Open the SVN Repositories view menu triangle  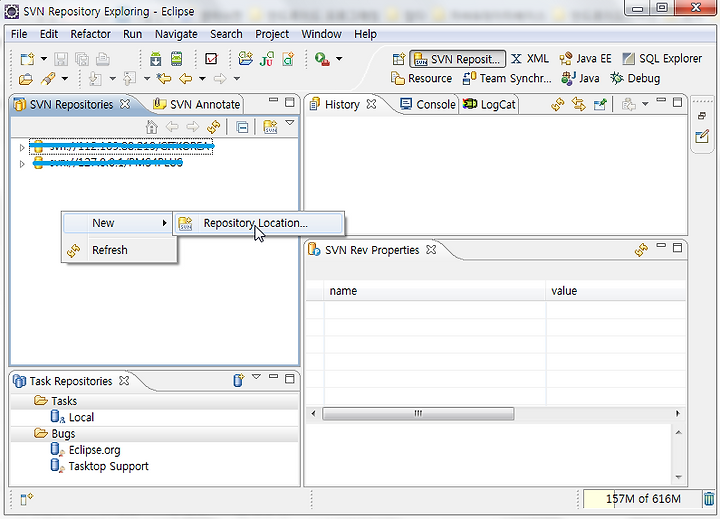(290, 123)
